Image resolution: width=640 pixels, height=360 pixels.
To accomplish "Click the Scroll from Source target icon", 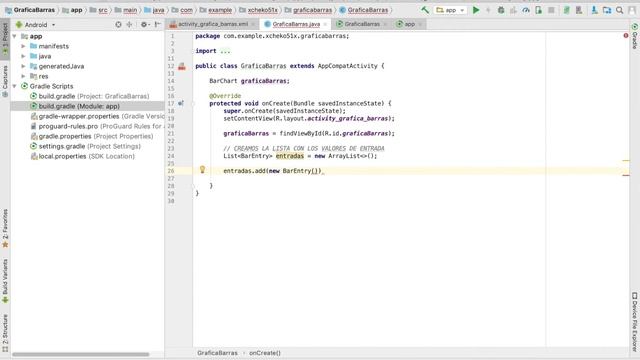I will click(x=118, y=24).
